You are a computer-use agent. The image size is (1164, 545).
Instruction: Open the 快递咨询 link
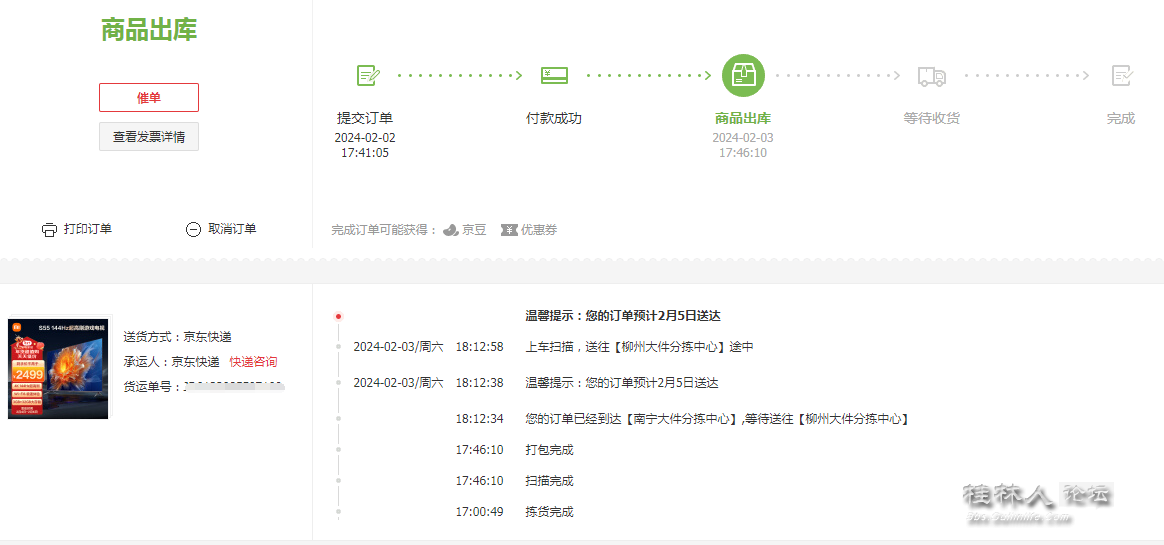point(253,362)
